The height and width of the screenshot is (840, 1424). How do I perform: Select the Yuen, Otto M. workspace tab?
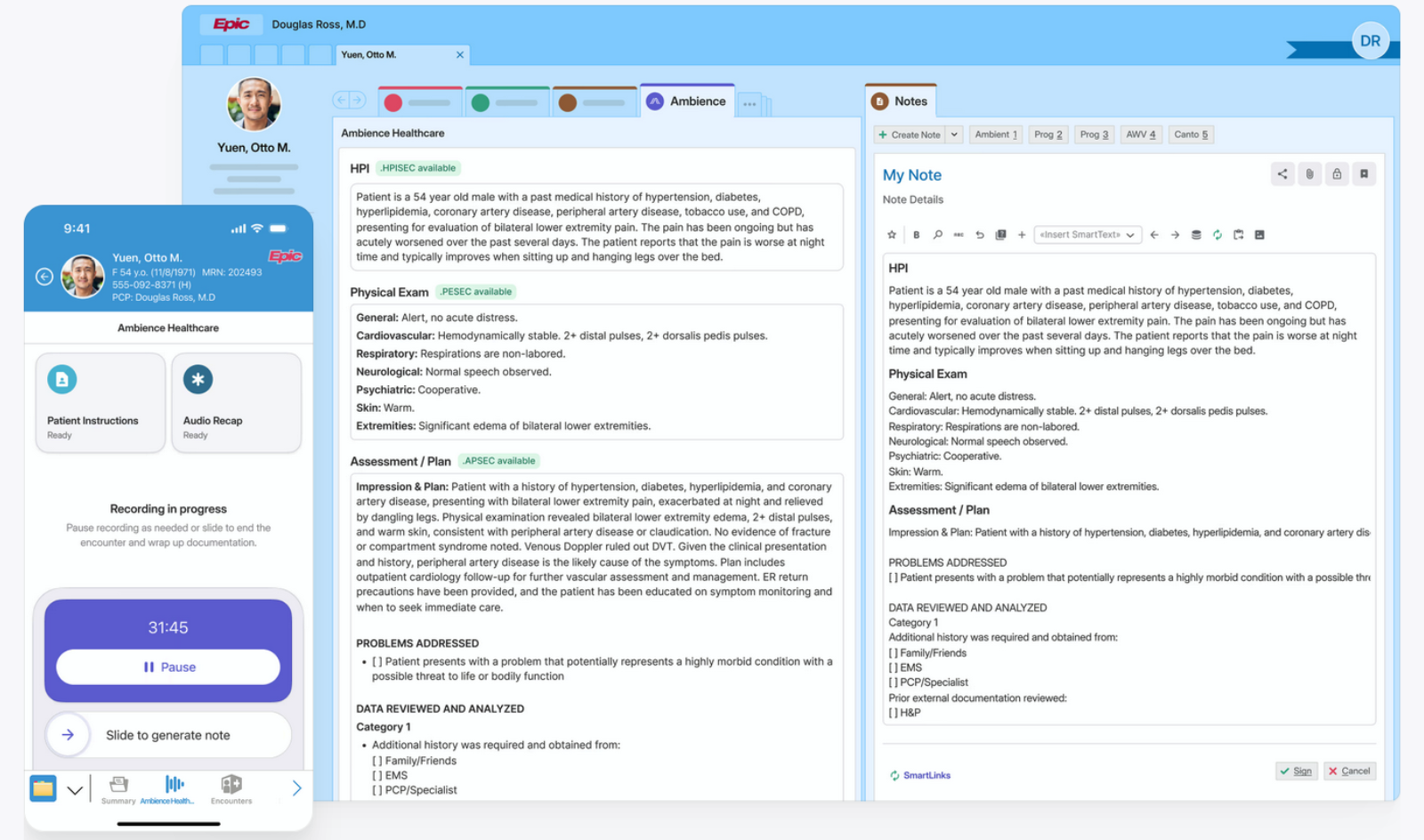point(402,55)
